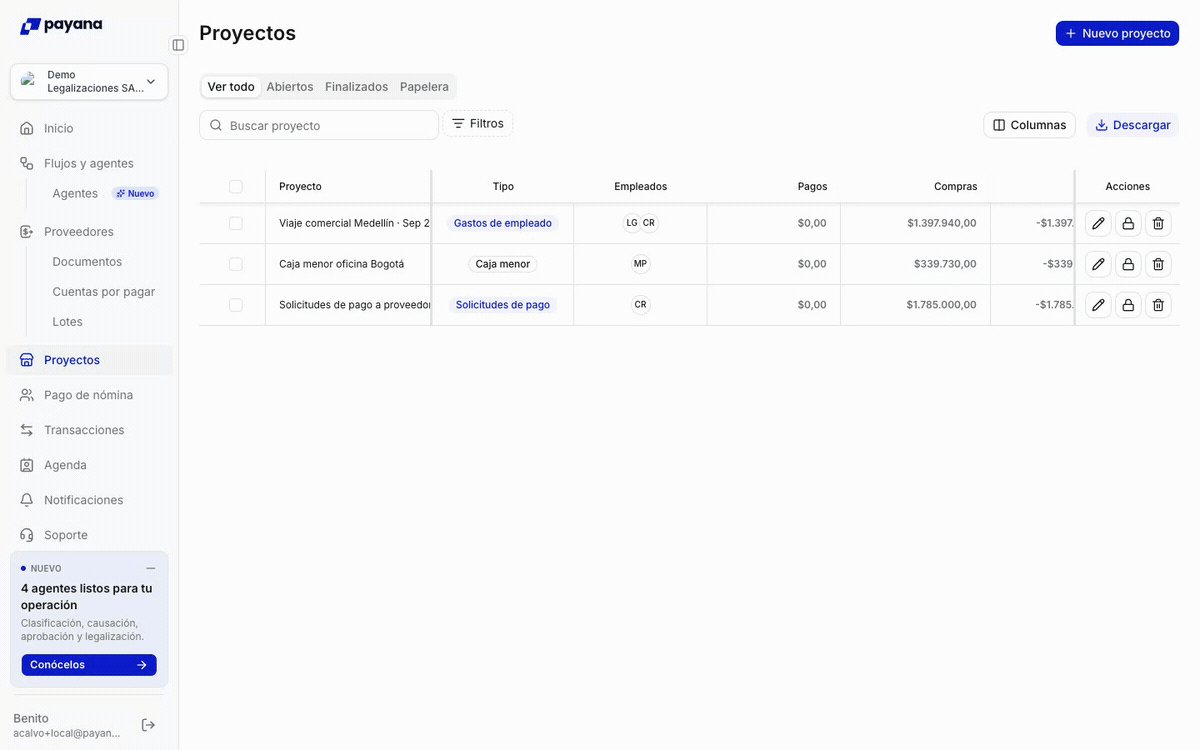
Task: Click the Solicitudes de pago type tag
Action: (503, 304)
